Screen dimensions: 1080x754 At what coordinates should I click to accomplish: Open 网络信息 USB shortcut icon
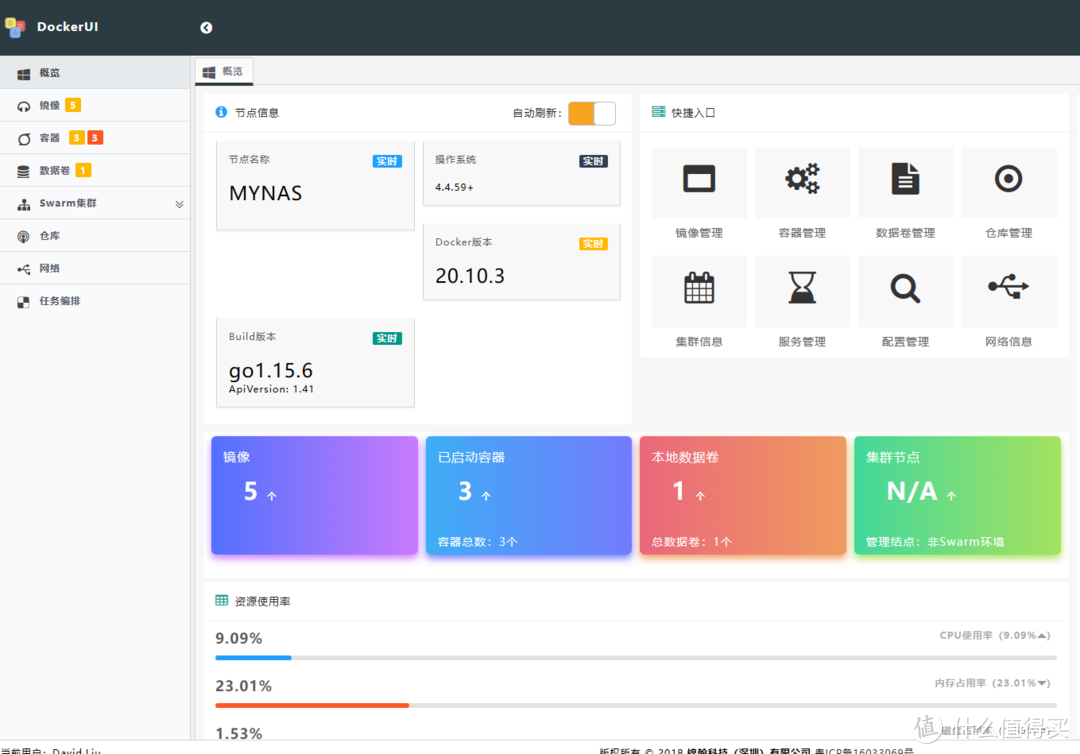coord(1008,286)
